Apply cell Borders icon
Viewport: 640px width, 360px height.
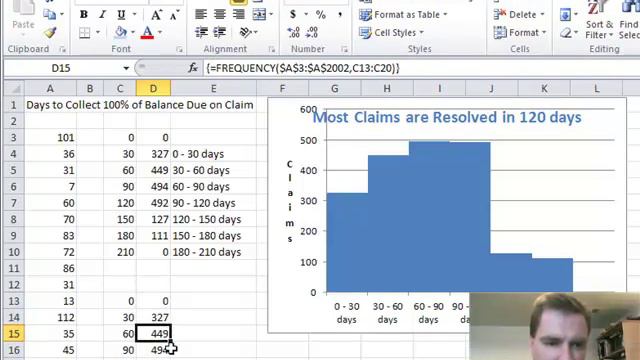pos(85,33)
